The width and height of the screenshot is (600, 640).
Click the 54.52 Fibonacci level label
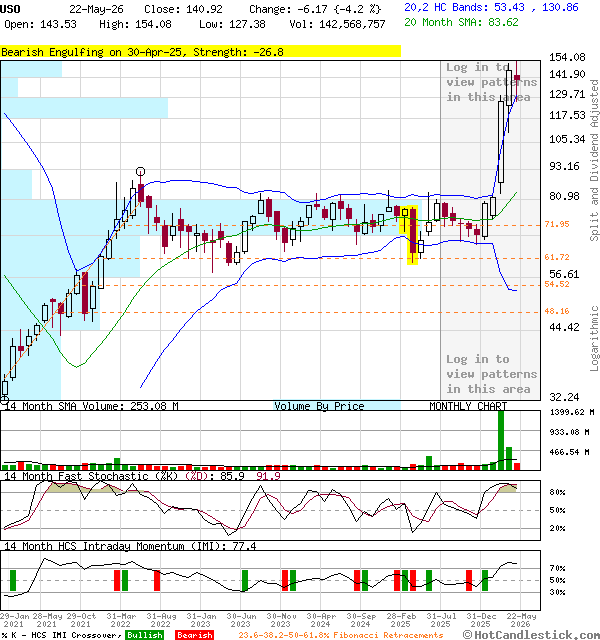click(x=557, y=284)
